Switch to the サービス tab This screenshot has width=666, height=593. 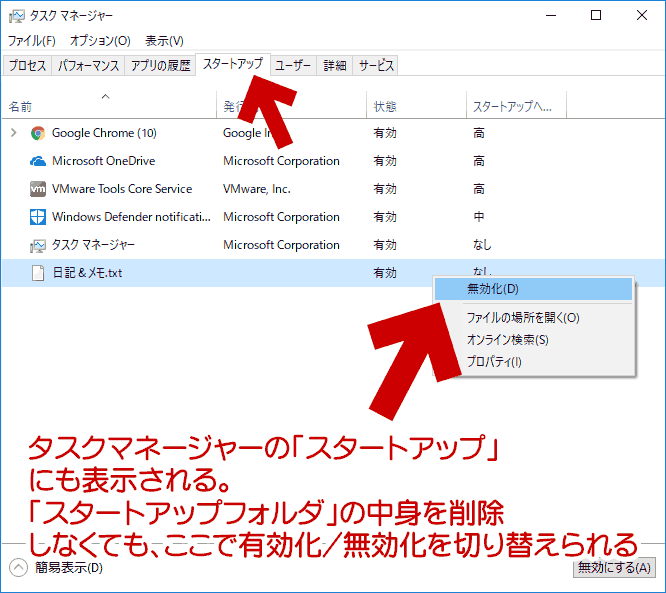point(376,66)
